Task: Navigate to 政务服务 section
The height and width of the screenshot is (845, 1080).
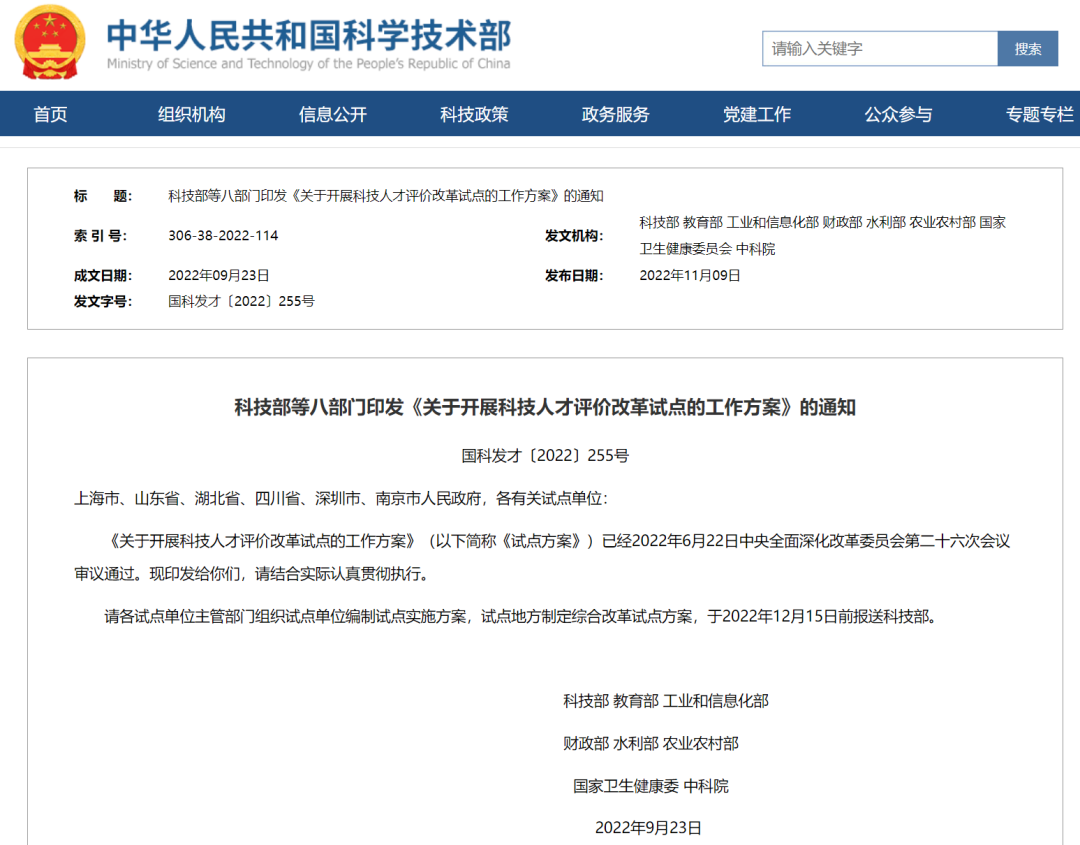Action: coord(615,114)
